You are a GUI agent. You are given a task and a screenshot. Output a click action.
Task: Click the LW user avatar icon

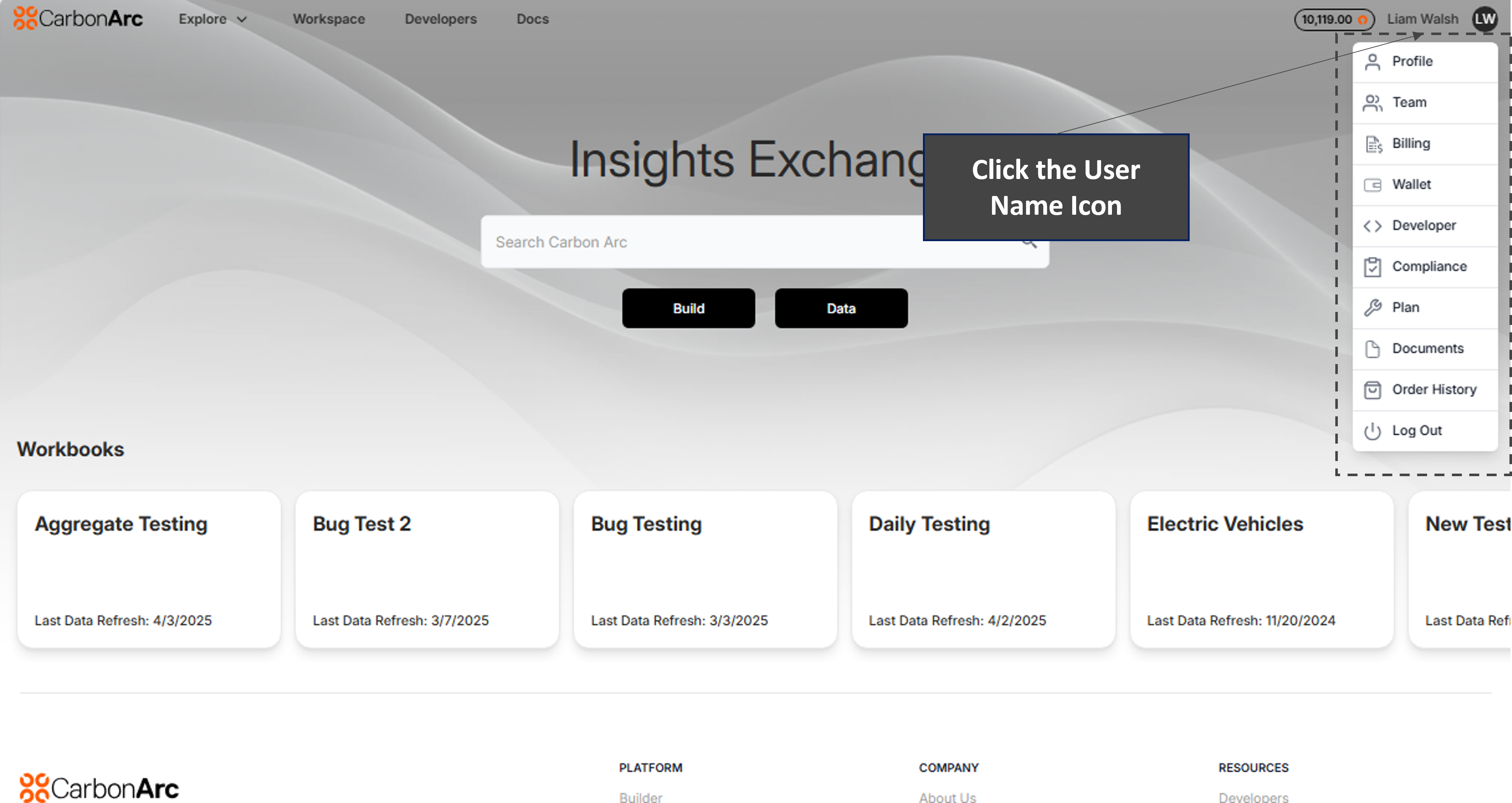(x=1485, y=19)
